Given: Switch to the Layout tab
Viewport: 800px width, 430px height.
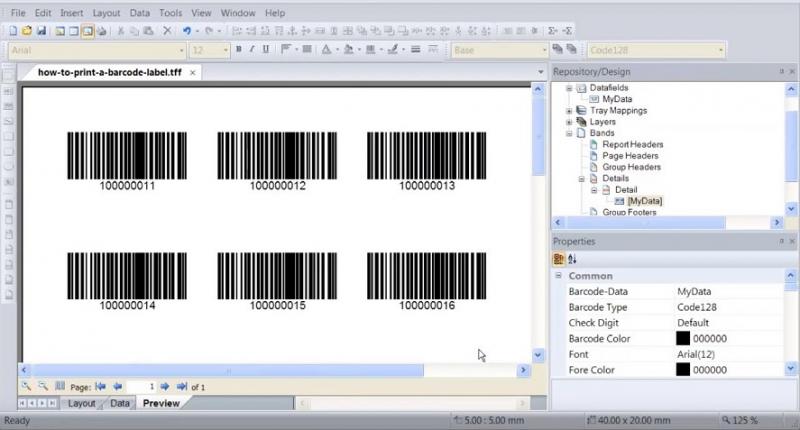Looking at the screenshot, I should 81,403.
